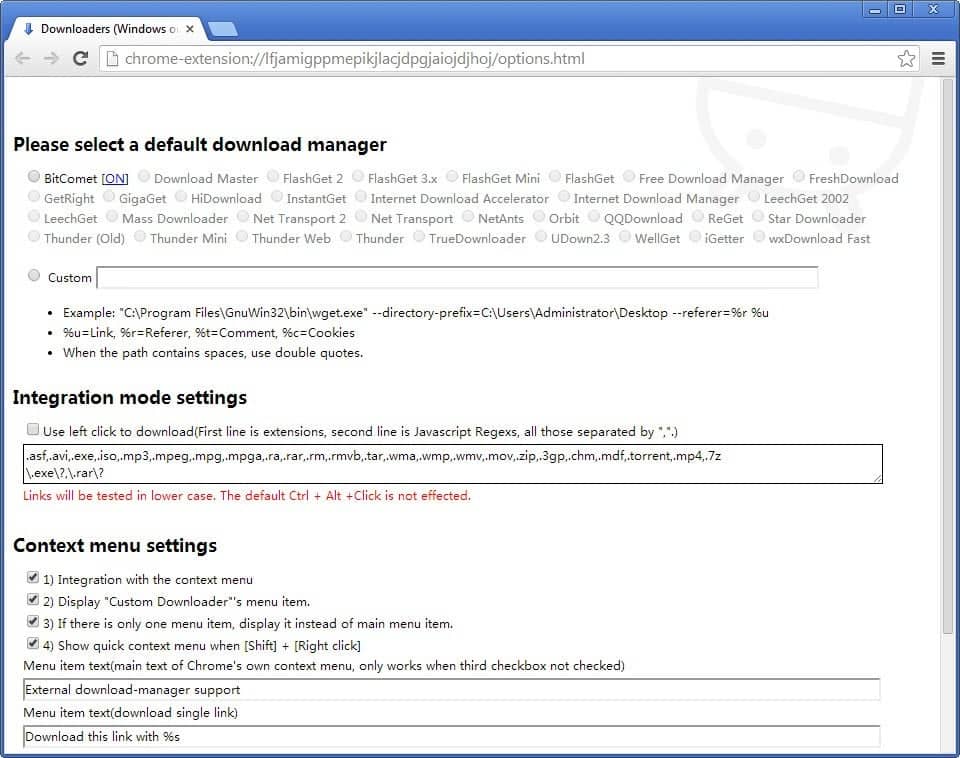Select WellGet download manager
This screenshot has height=758, width=960.
click(624, 236)
